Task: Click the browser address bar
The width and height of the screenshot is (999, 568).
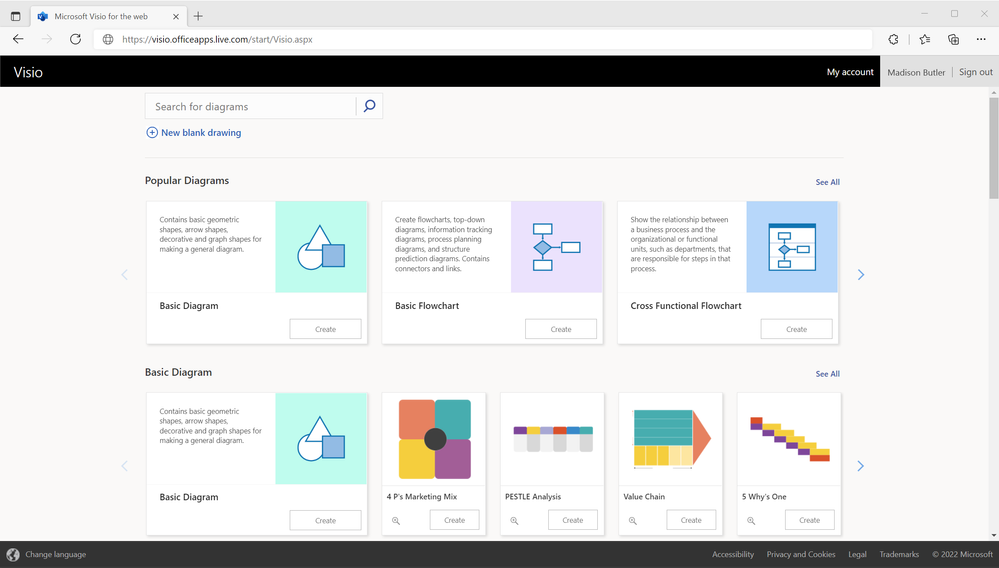Action: tap(484, 39)
